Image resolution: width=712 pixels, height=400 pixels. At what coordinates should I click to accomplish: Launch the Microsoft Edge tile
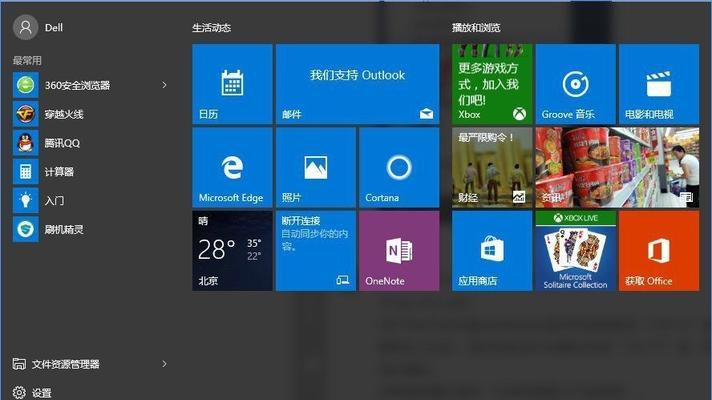point(232,168)
